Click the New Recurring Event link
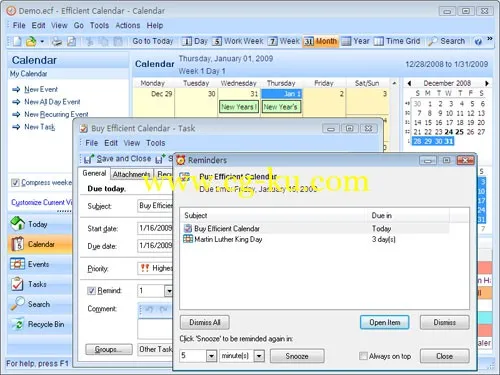Viewport: 500px width, 375px height. pyautogui.click(x=56, y=114)
